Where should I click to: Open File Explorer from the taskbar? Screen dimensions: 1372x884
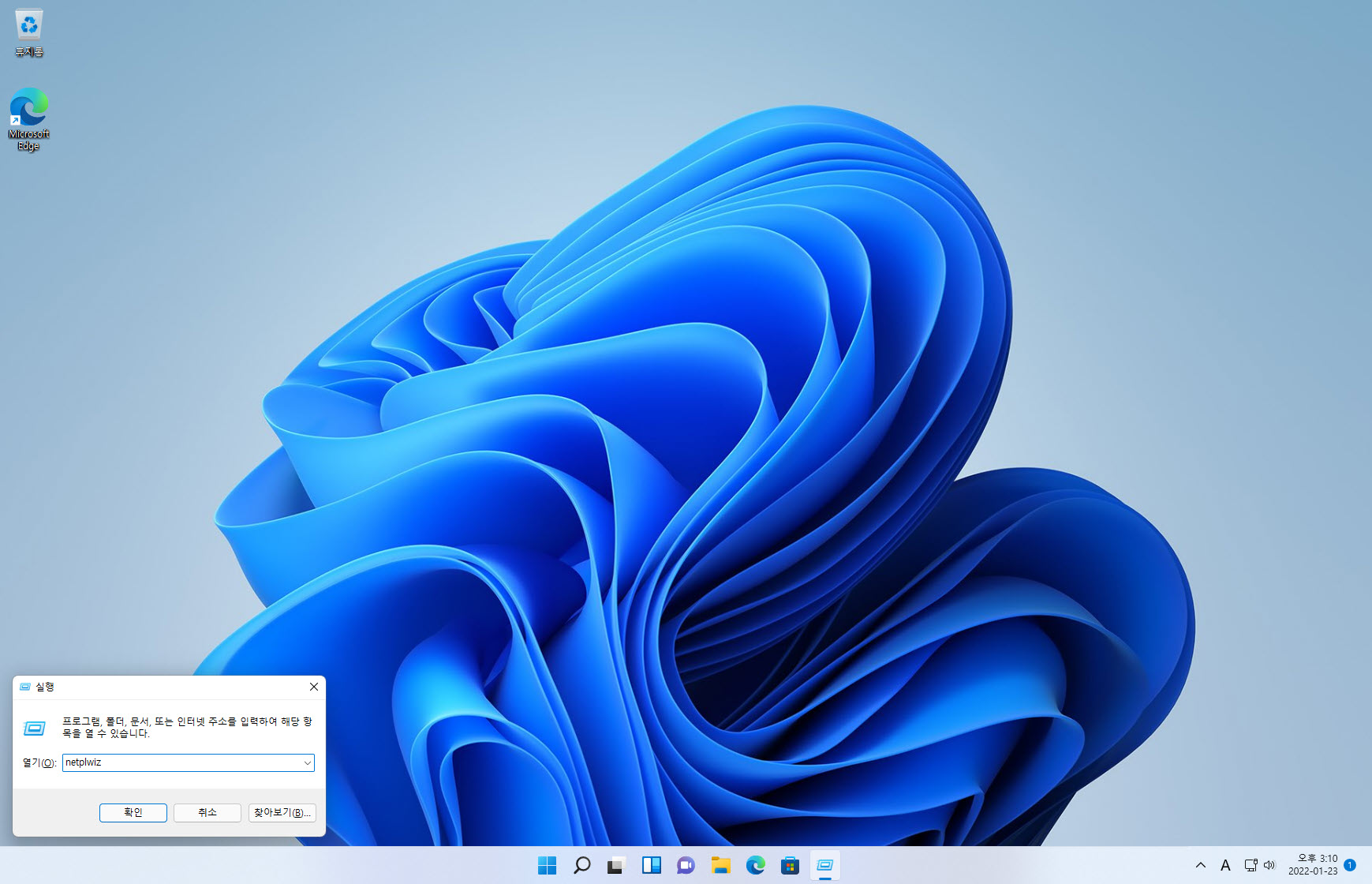pyautogui.click(x=720, y=865)
